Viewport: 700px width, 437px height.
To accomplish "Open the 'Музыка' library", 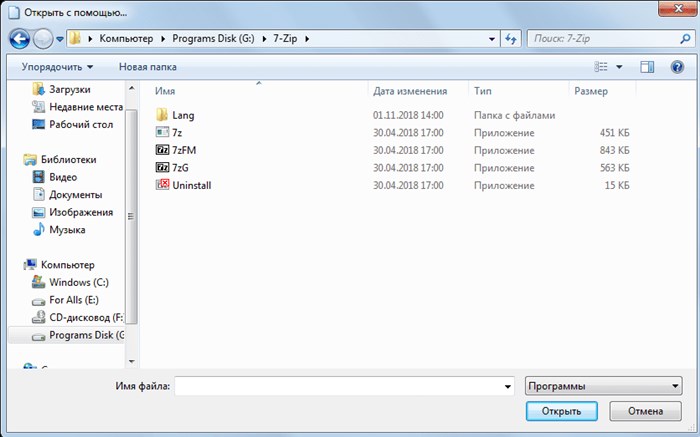I will pos(67,230).
